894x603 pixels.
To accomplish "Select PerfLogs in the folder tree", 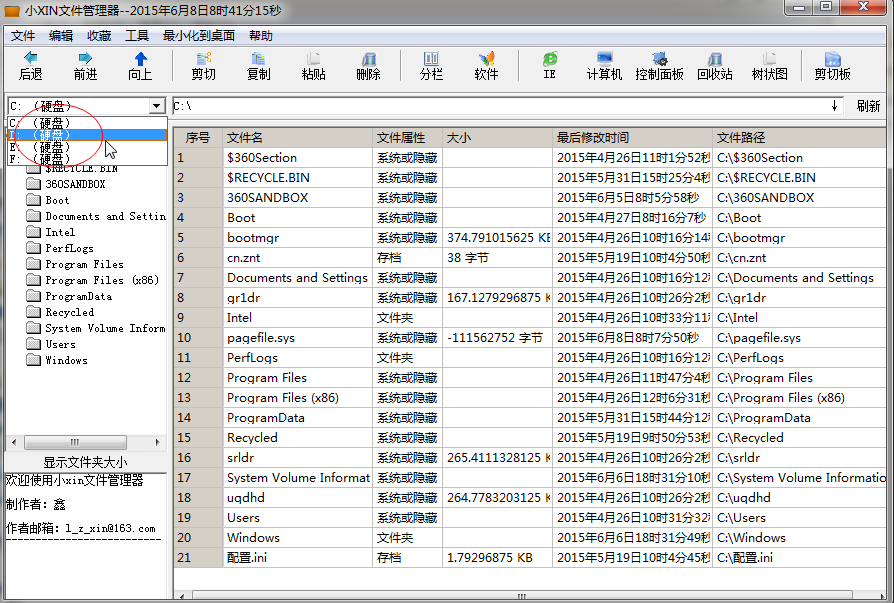I will 69,248.
